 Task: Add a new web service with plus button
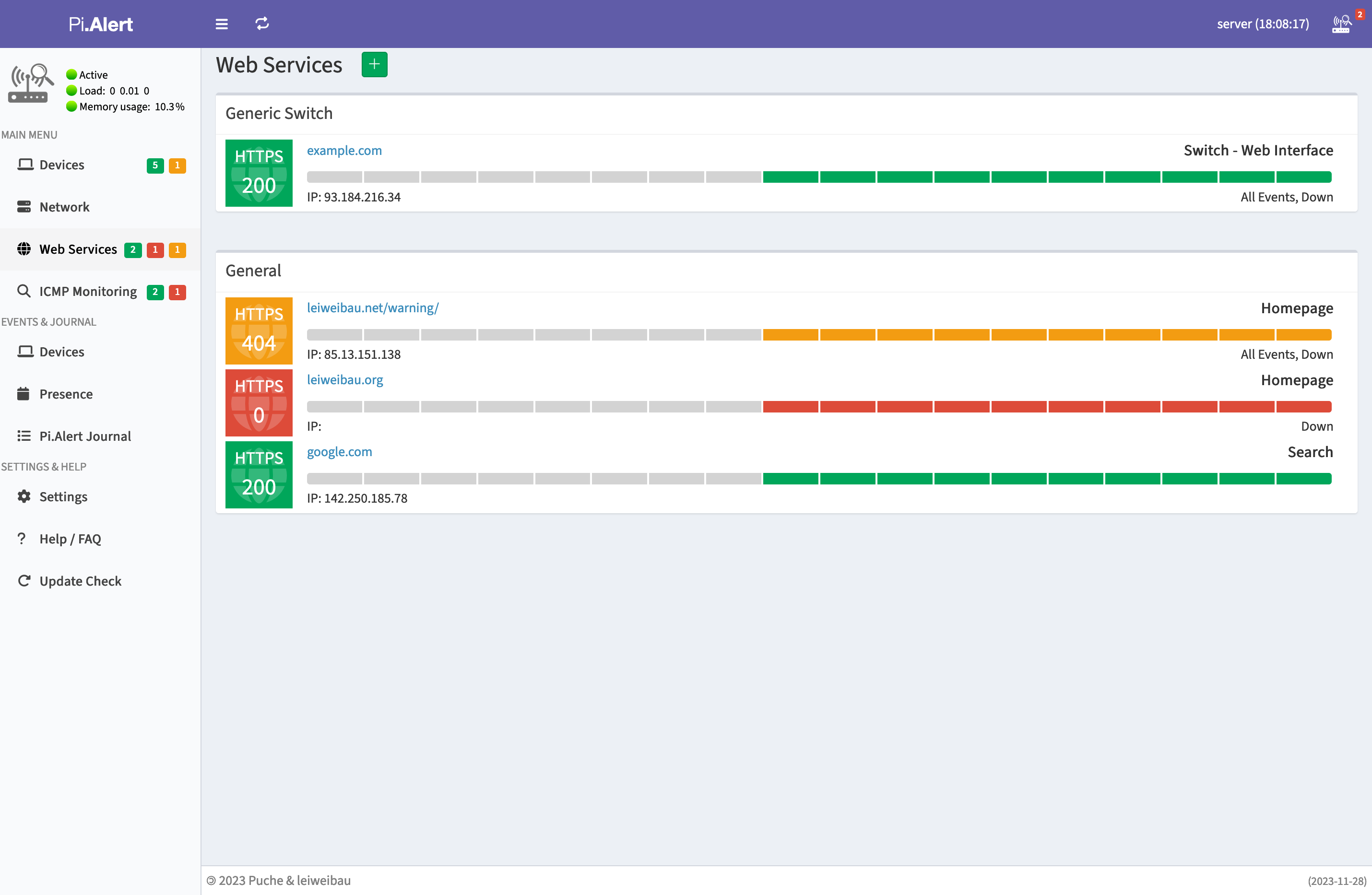pyautogui.click(x=374, y=65)
